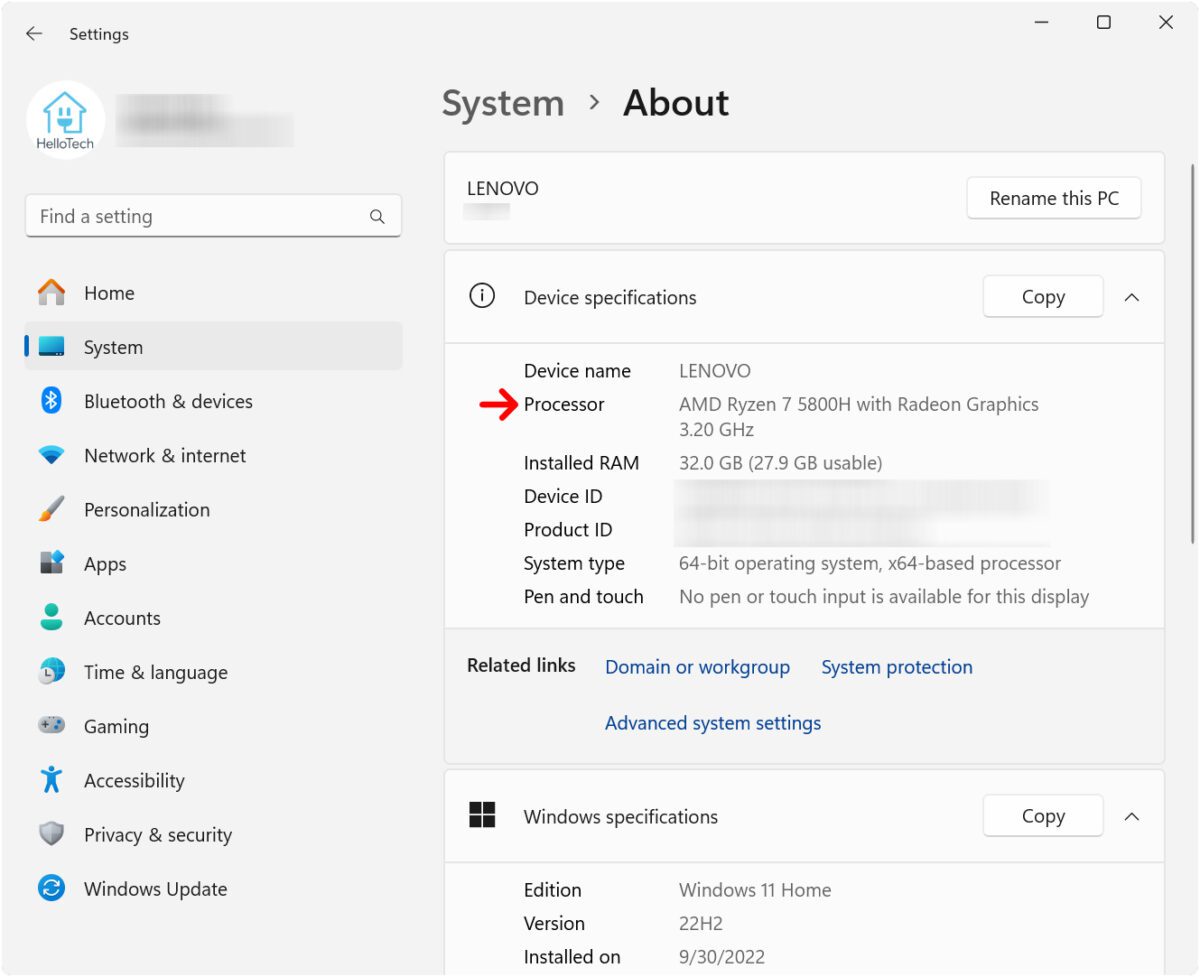Click the Processor label
Viewport: 1200px width, 977px height.
pyautogui.click(x=564, y=404)
